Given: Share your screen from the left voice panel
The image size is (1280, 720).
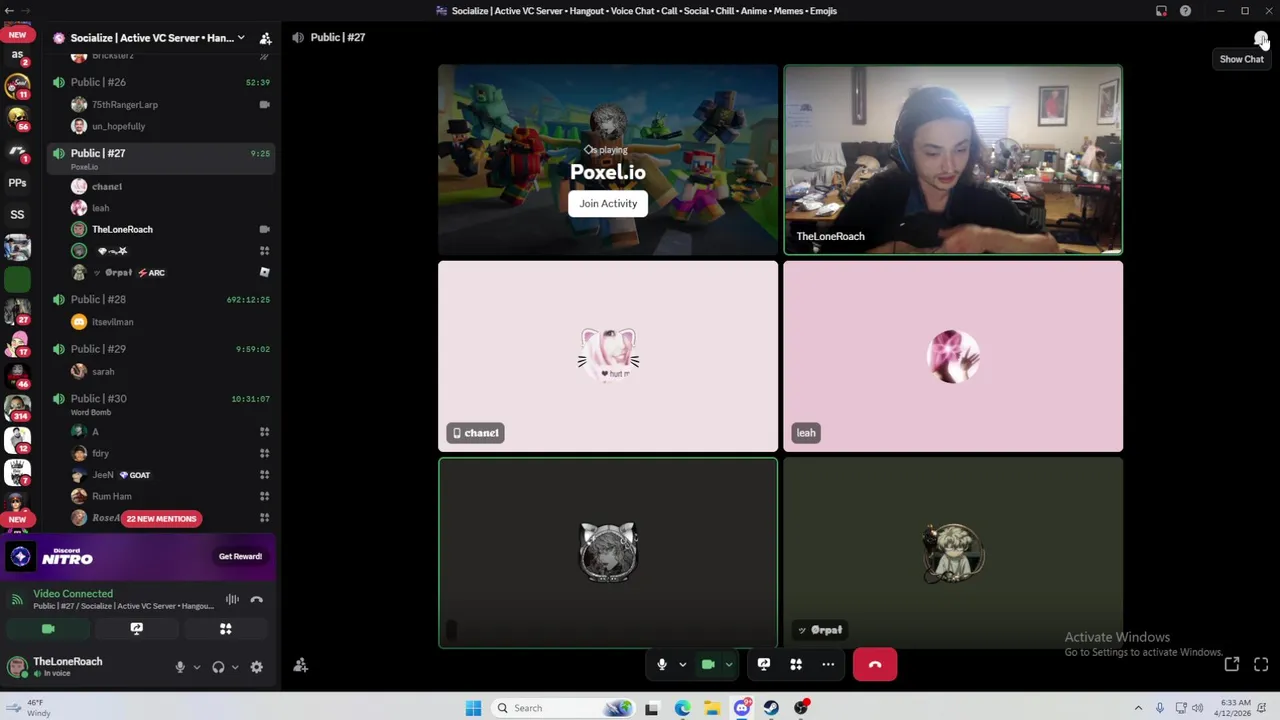Looking at the screenshot, I should coord(137,629).
